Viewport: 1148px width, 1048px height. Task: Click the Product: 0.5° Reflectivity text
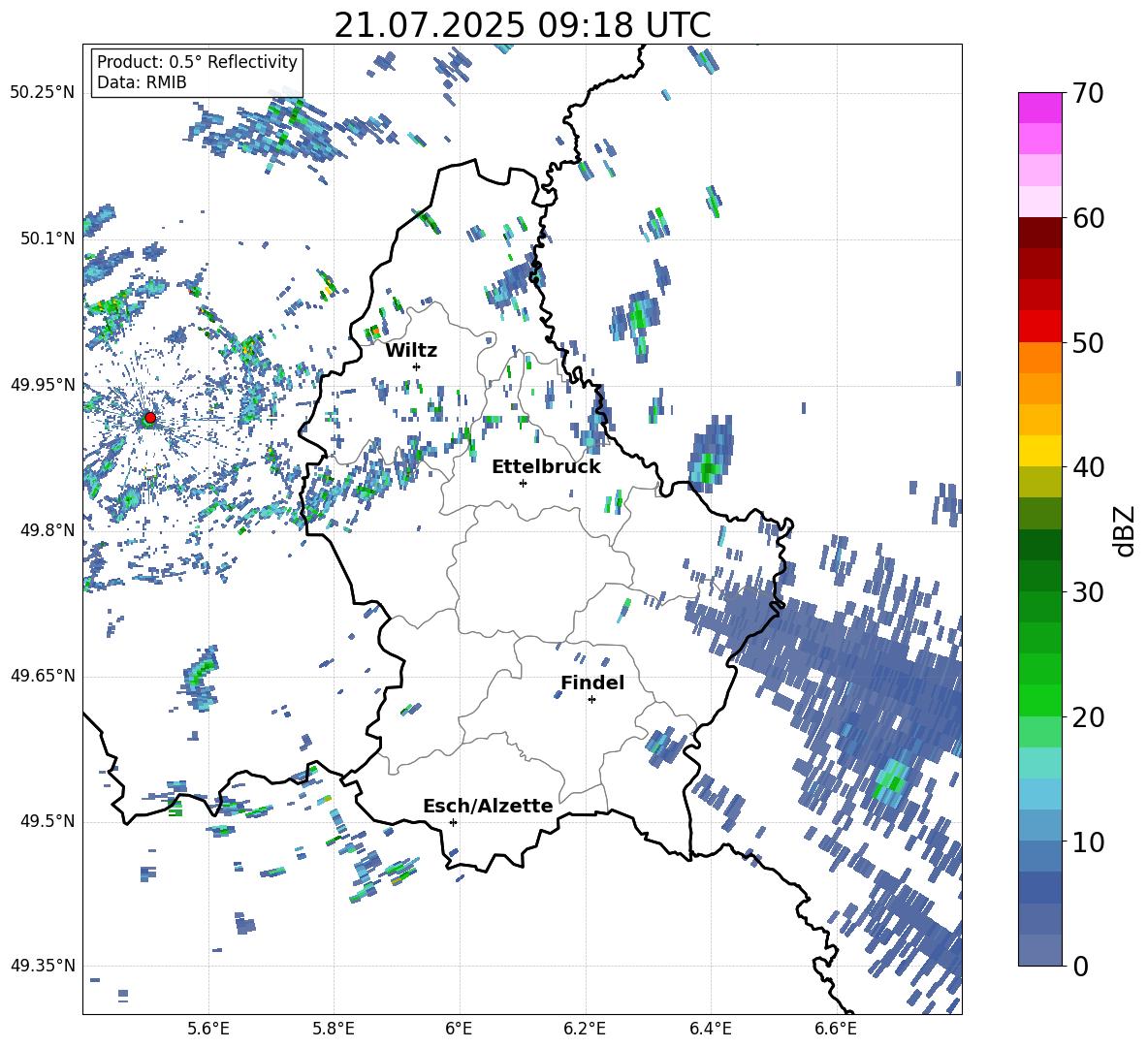point(197,62)
